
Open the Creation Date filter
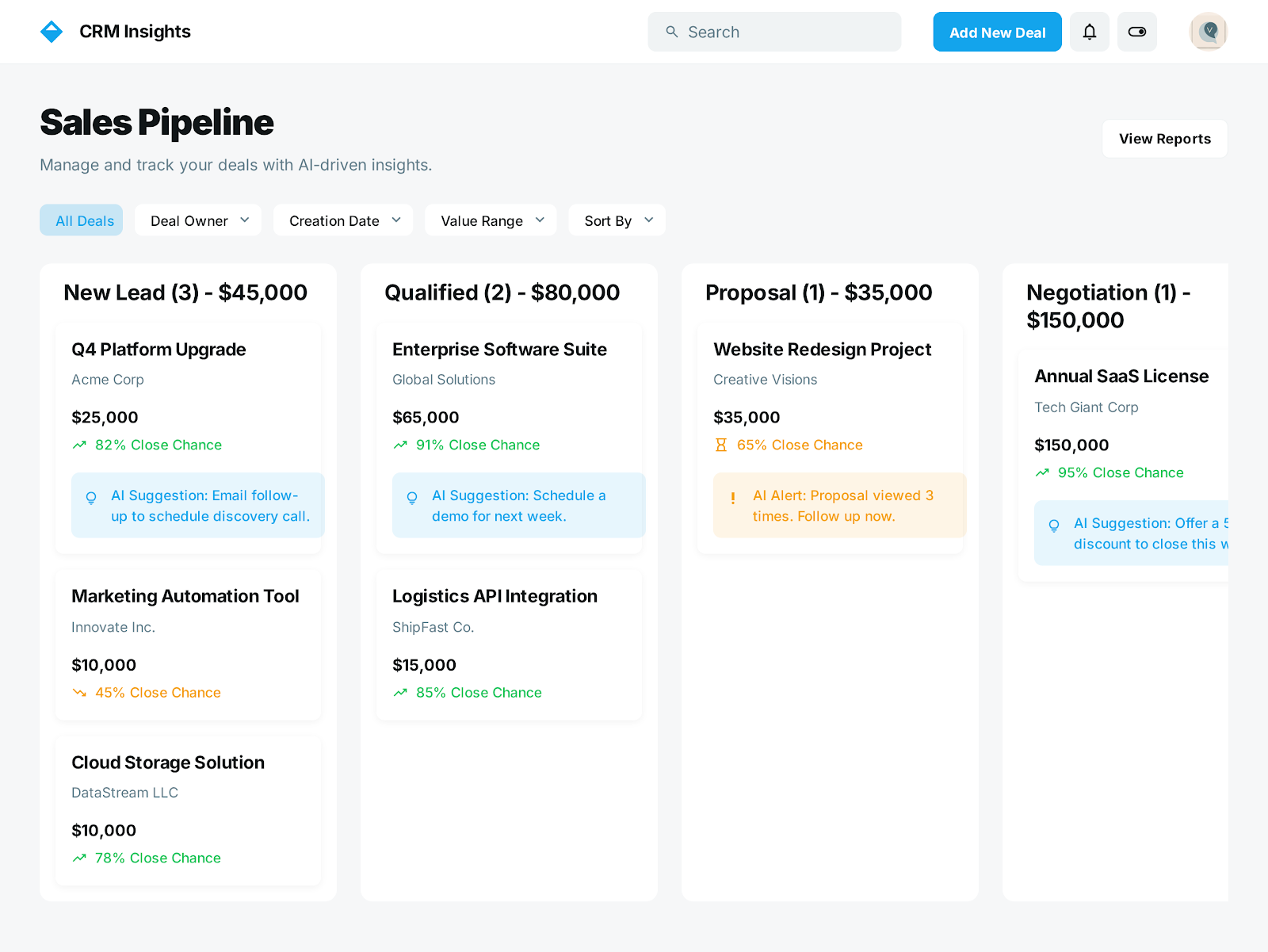pyautogui.click(x=342, y=220)
